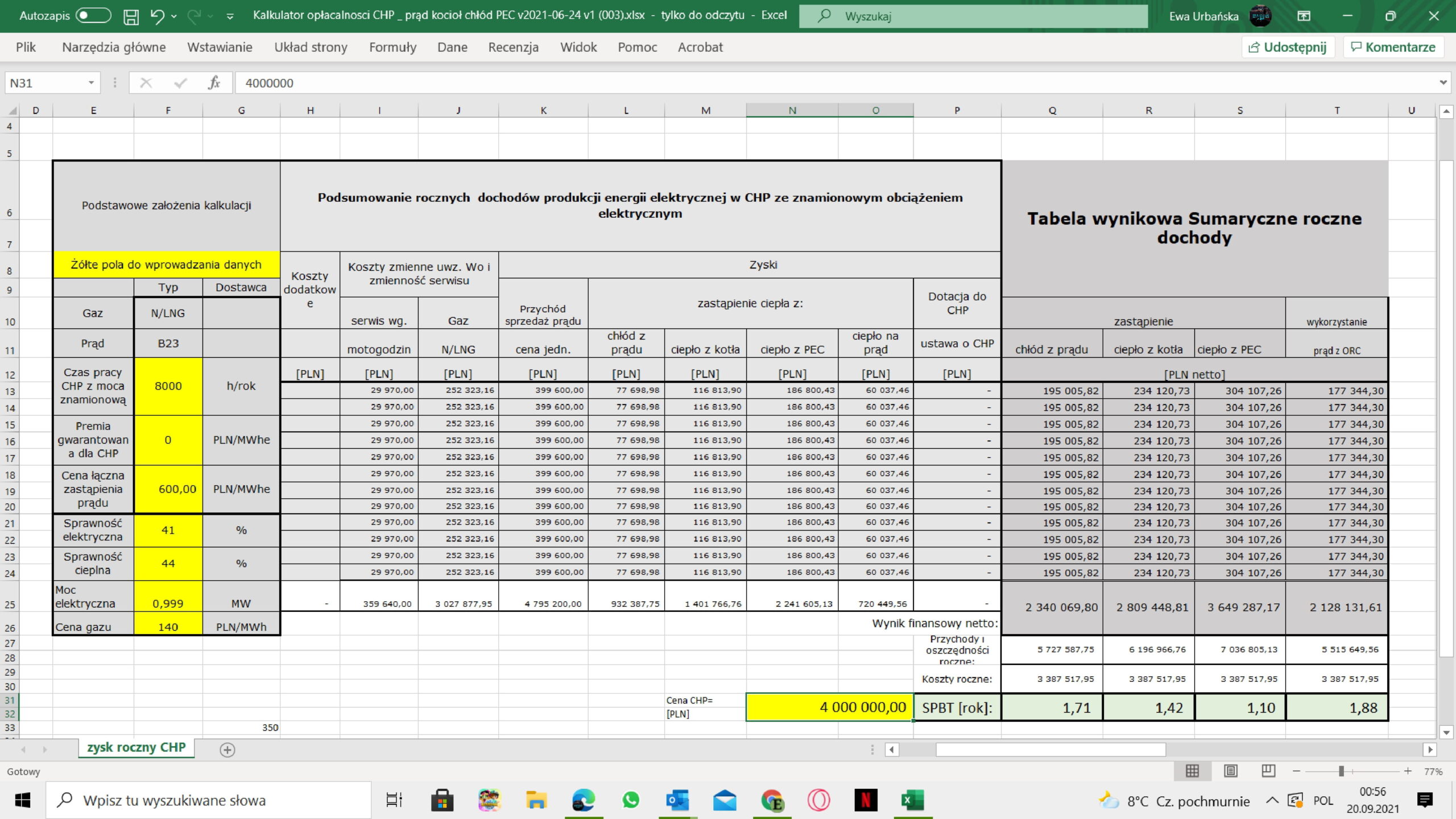Image resolution: width=1456 pixels, height=819 pixels.
Task: Add a new sheet with plus icon
Action: pos(227,750)
